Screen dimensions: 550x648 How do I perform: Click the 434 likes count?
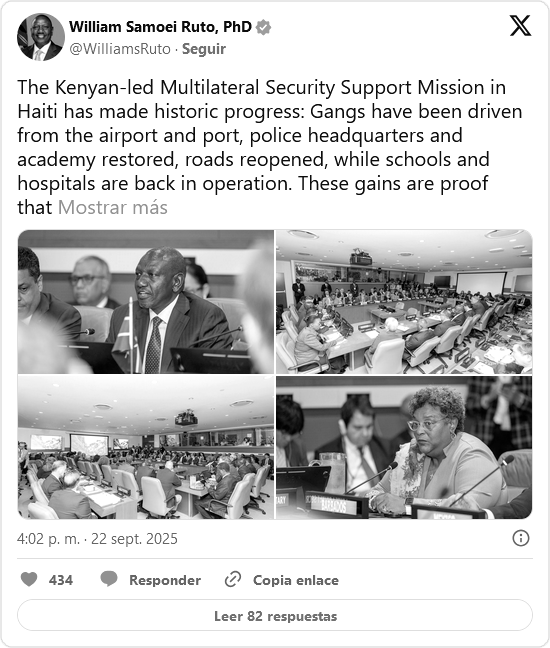click(61, 580)
